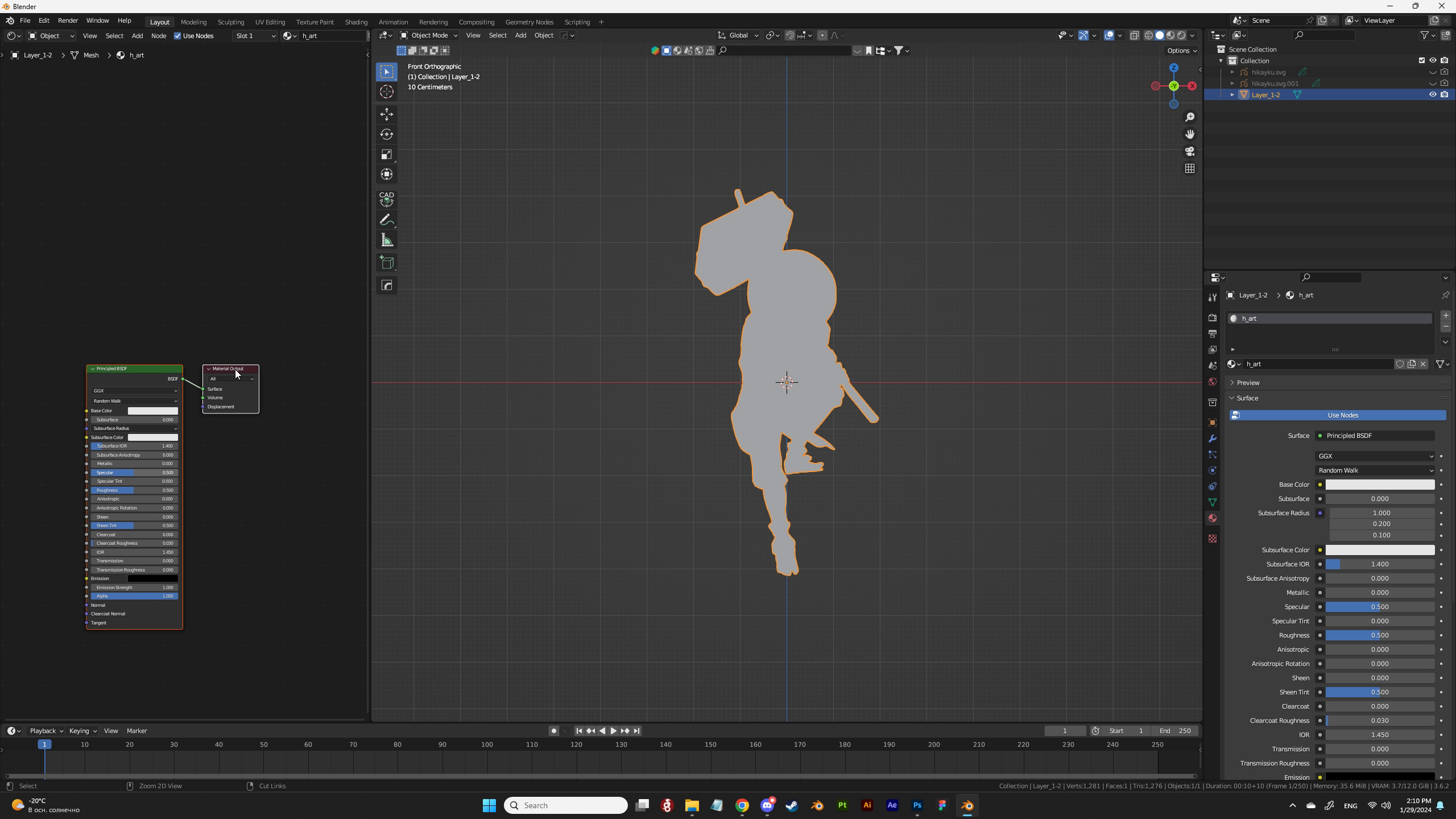The height and width of the screenshot is (819, 1456).
Task: Activate the Scale tool
Action: pos(387,155)
